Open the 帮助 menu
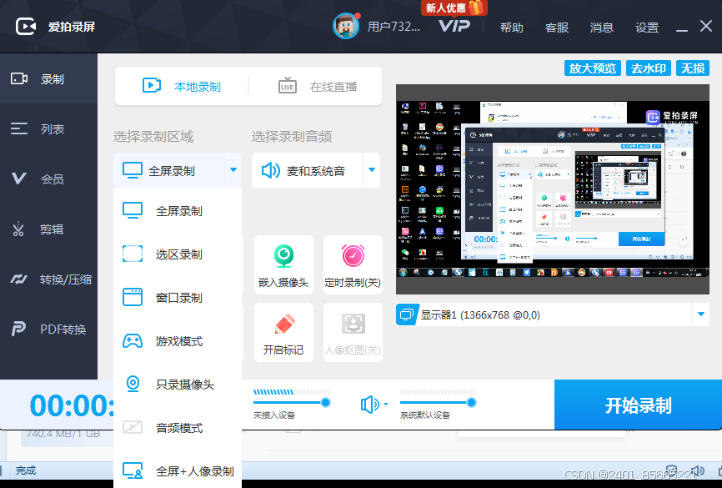722x488 pixels. [x=512, y=28]
